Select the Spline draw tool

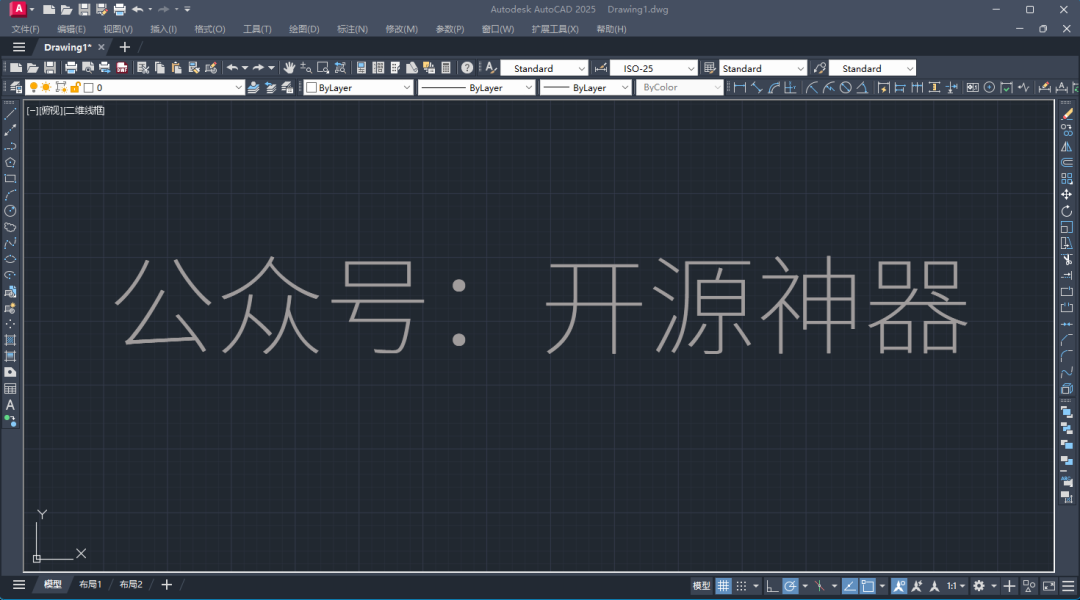coord(10,244)
